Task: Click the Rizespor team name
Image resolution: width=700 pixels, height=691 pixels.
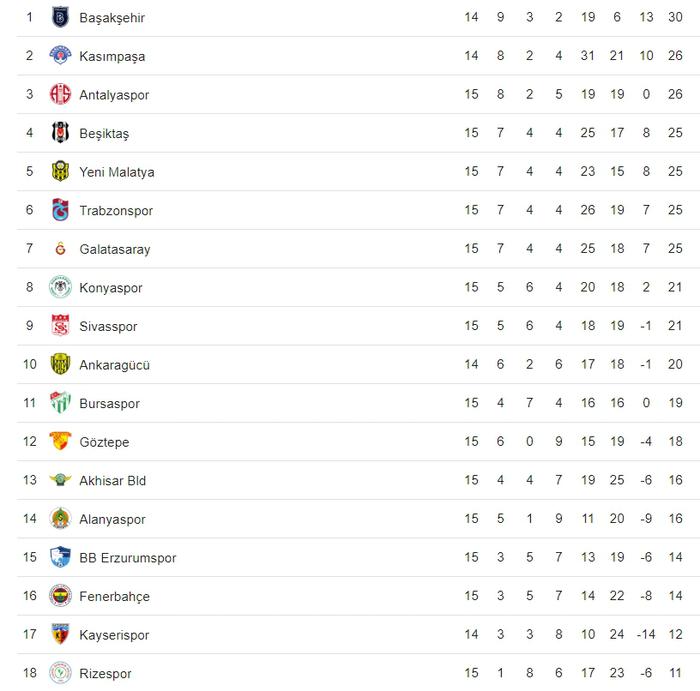Action: point(105,674)
